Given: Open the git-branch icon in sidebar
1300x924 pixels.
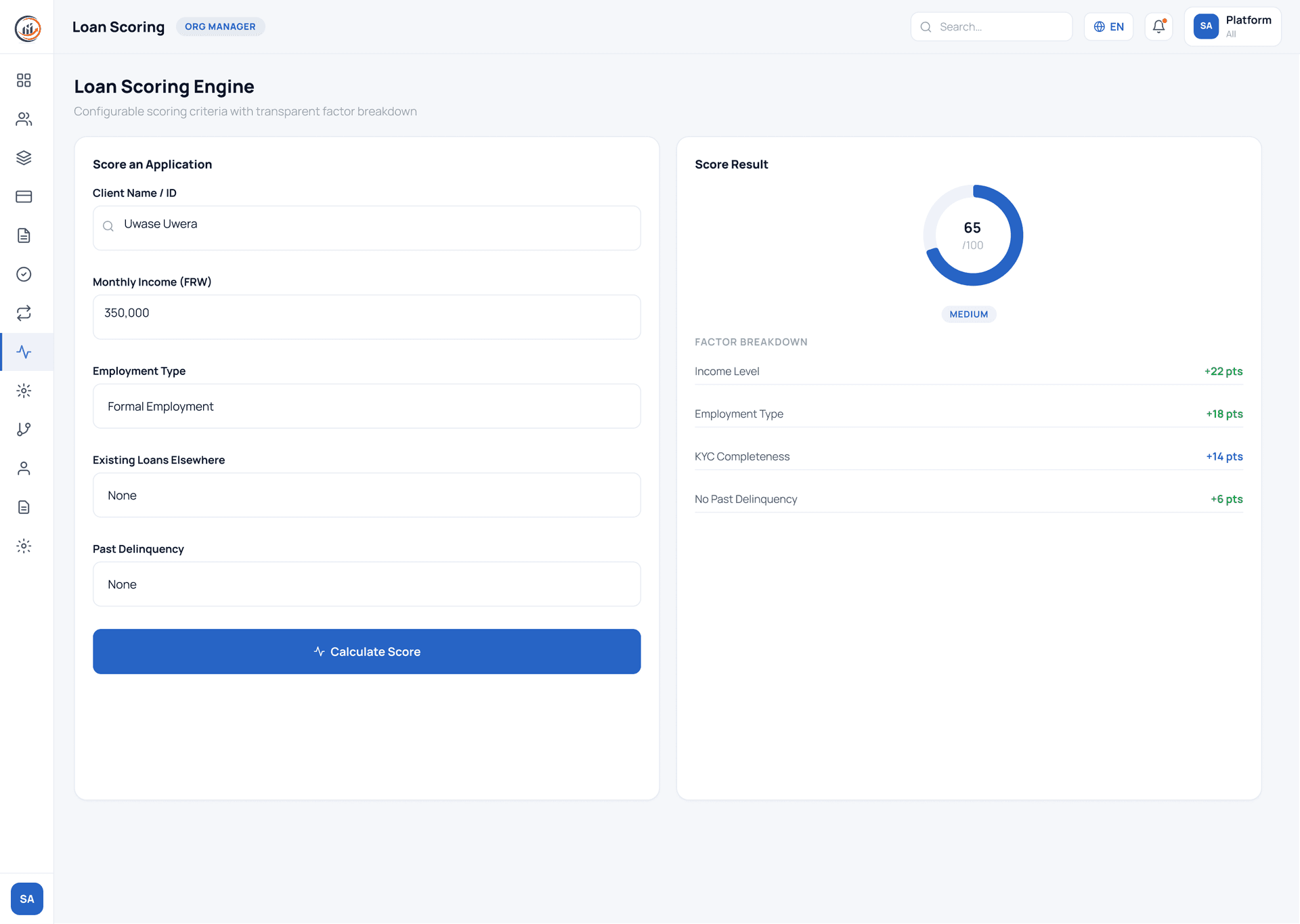Looking at the screenshot, I should [x=24, y=429].
